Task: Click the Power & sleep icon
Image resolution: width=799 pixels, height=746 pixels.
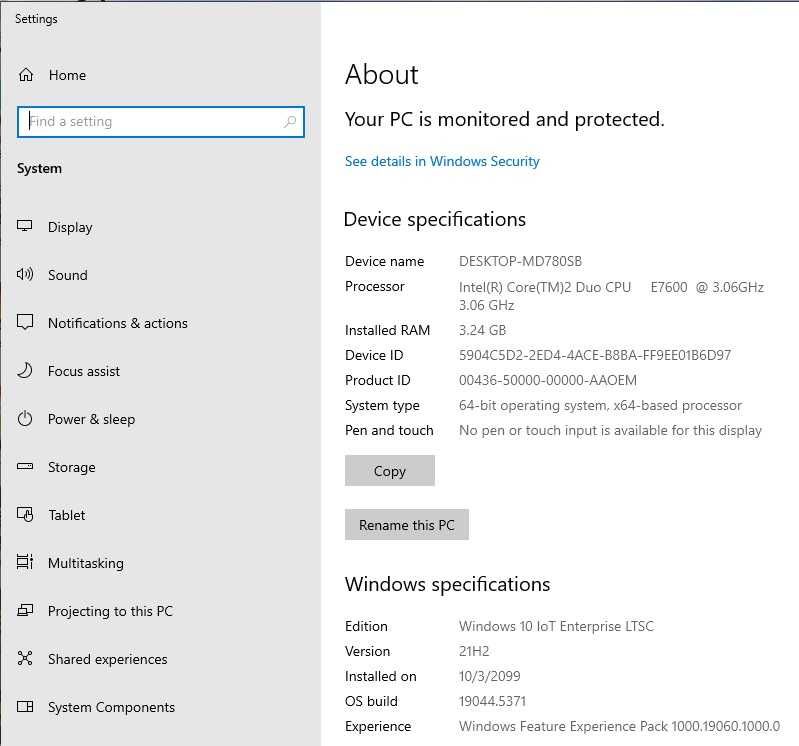Action: [x=24, y=419]
